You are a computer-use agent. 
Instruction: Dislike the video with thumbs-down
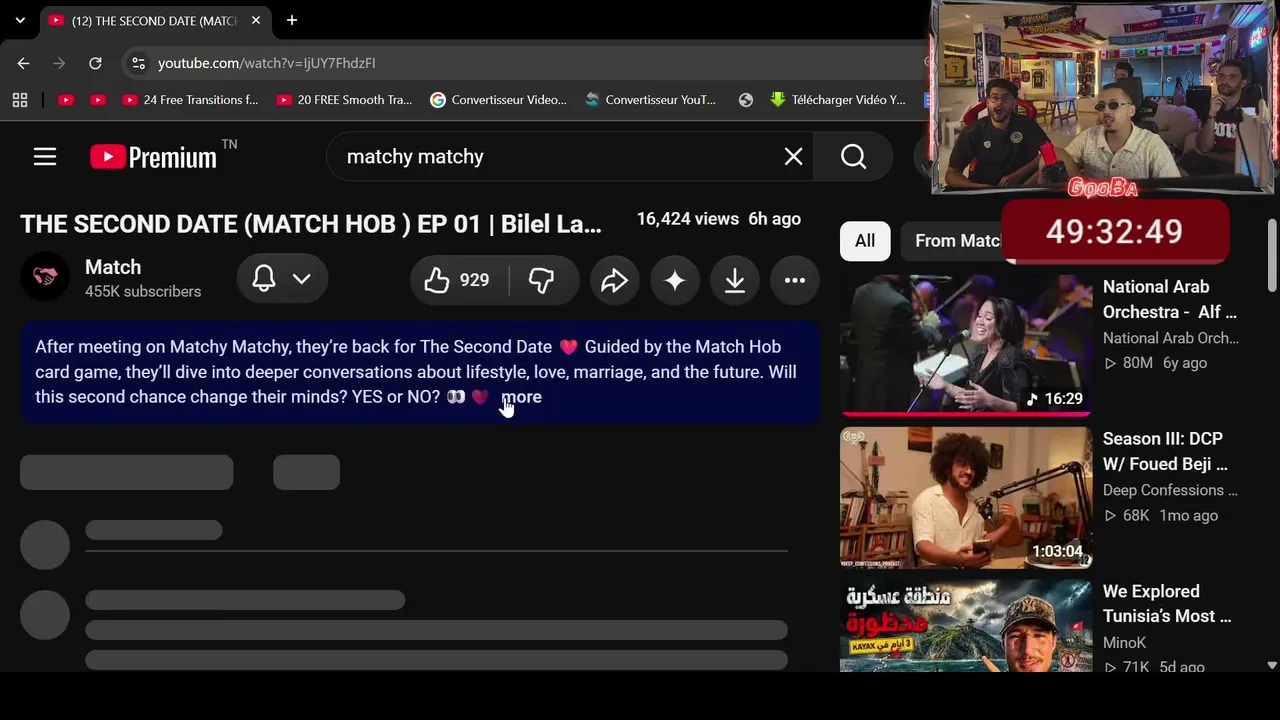541,281
